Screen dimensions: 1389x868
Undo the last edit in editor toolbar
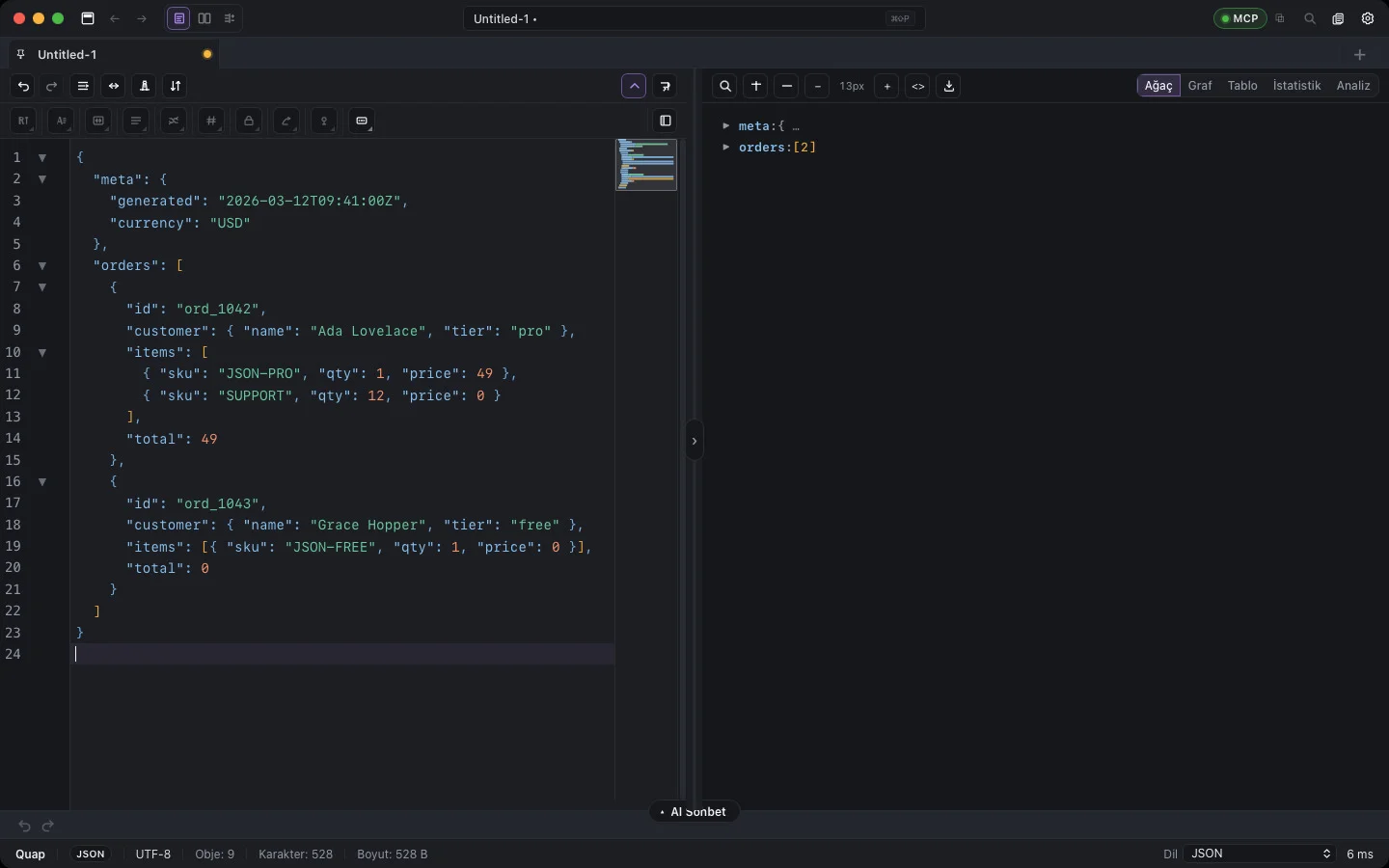tap(24, 87)
